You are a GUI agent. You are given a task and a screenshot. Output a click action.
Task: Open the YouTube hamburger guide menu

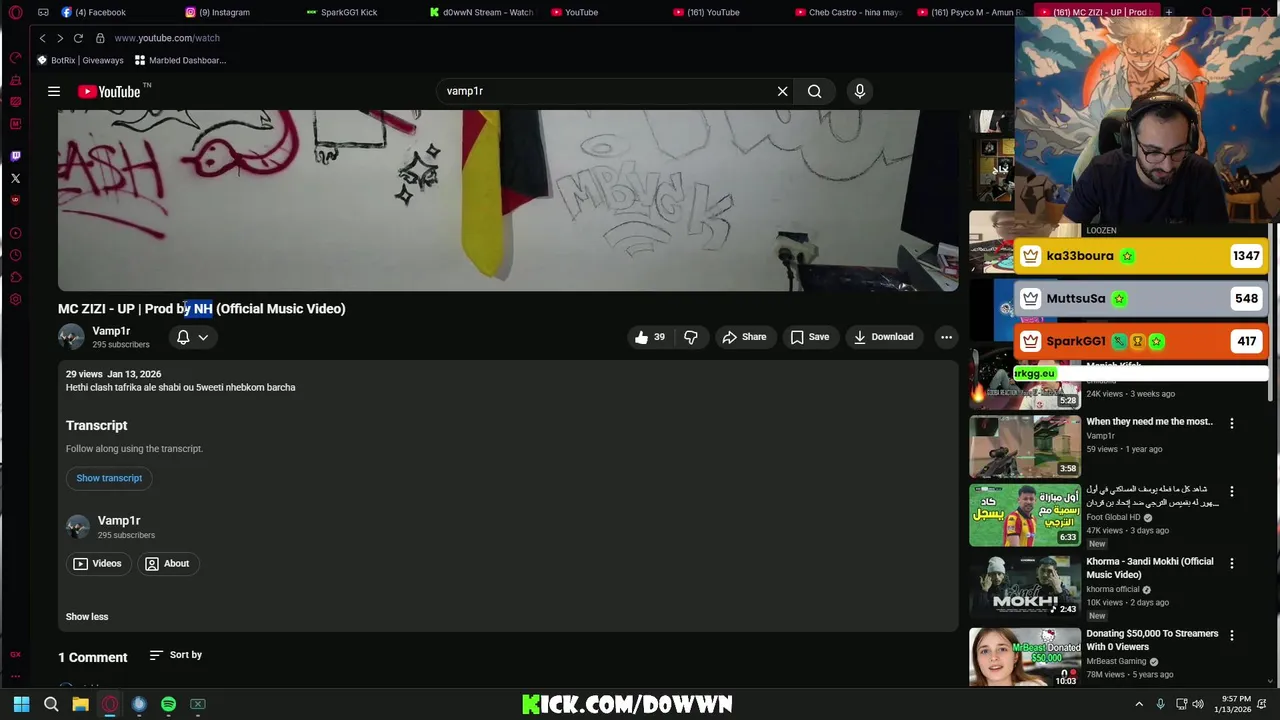[54, 91]
